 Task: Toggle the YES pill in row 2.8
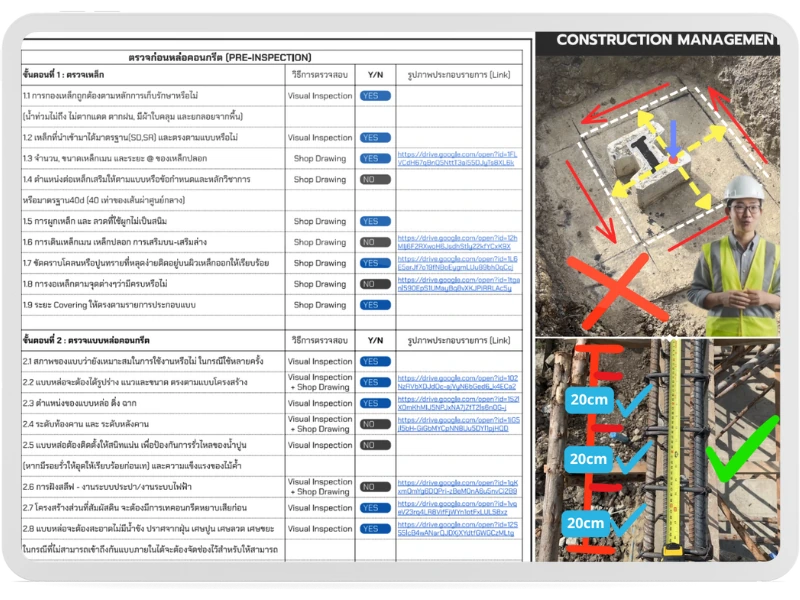[x=375, y=529]
